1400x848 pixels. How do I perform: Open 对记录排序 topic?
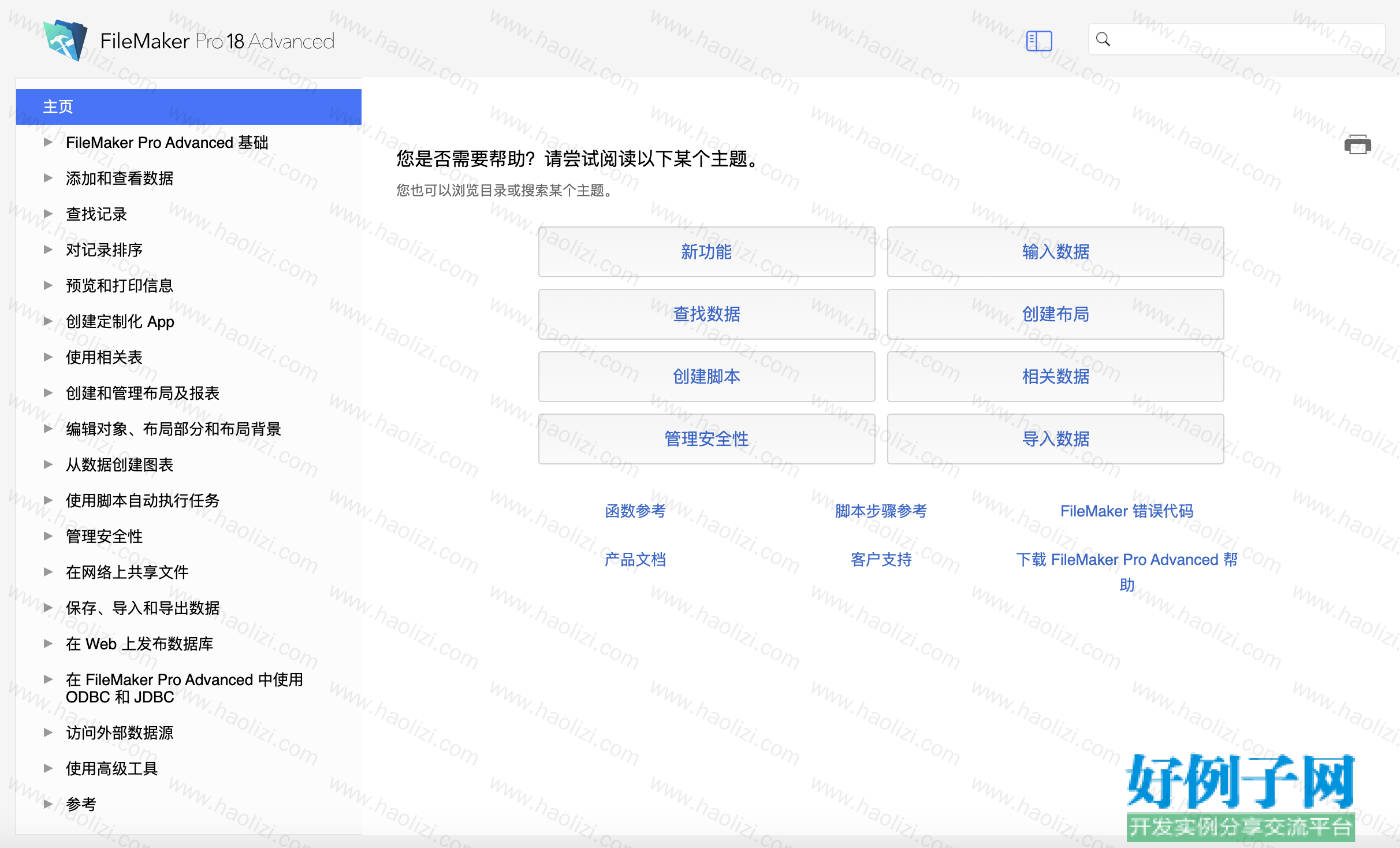104,250
